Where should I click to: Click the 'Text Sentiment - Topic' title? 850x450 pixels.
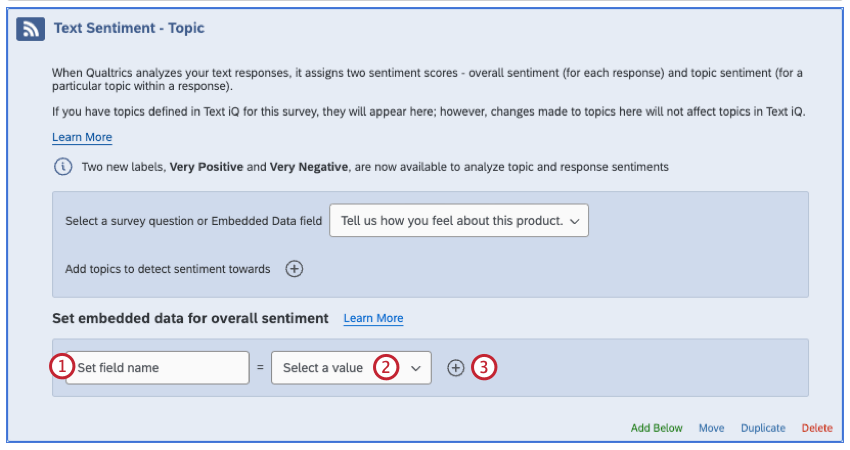(129, 28)
